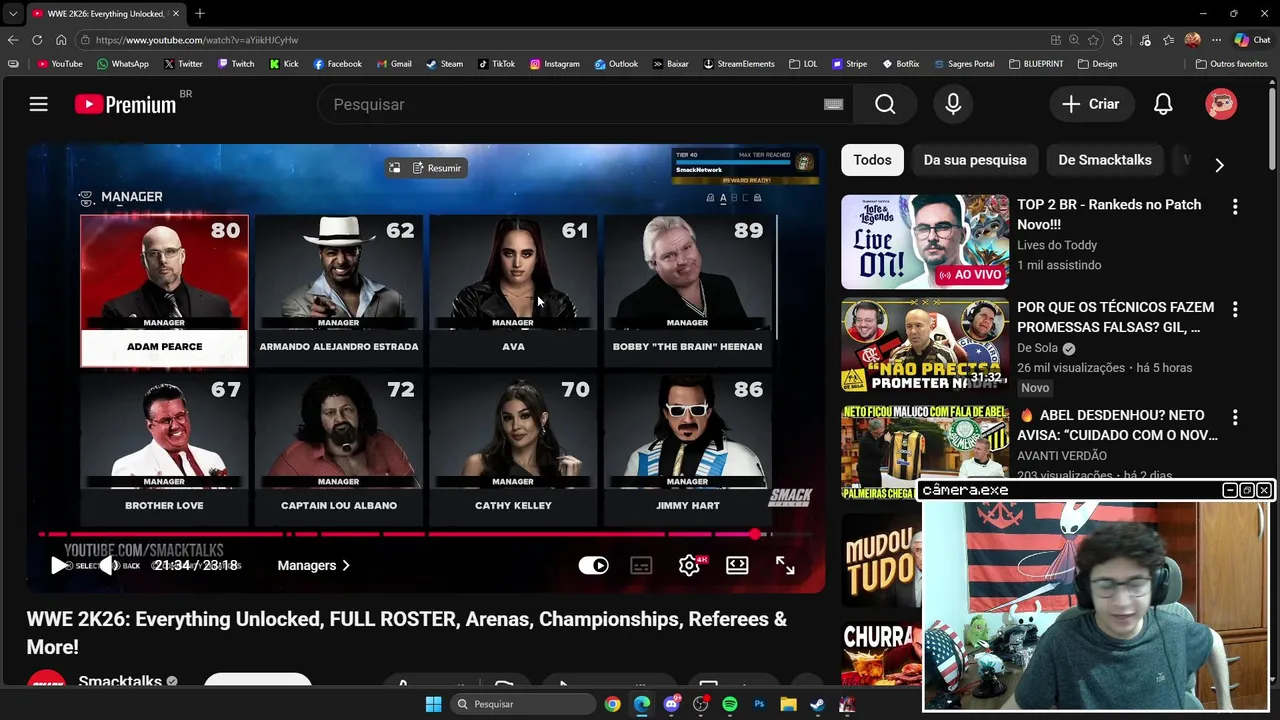
Task: Open the AVANTI VERDÃO channel link
Action: [x=1062, y=456]
